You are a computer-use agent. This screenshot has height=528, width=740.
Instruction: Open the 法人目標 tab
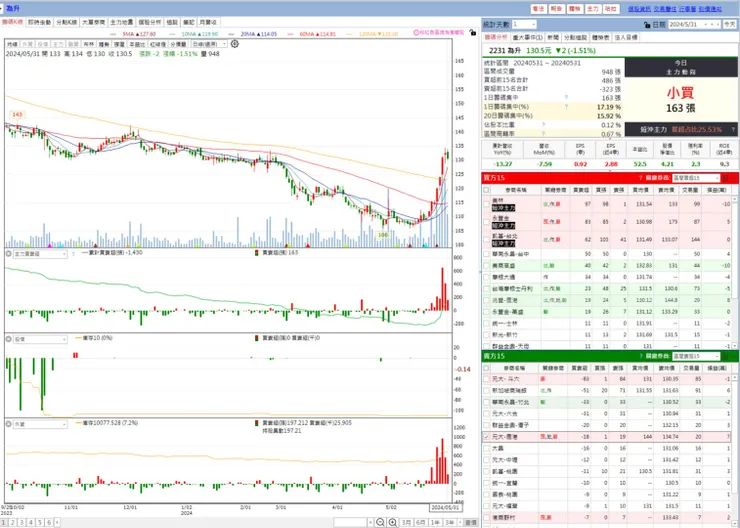pos(625,37)
